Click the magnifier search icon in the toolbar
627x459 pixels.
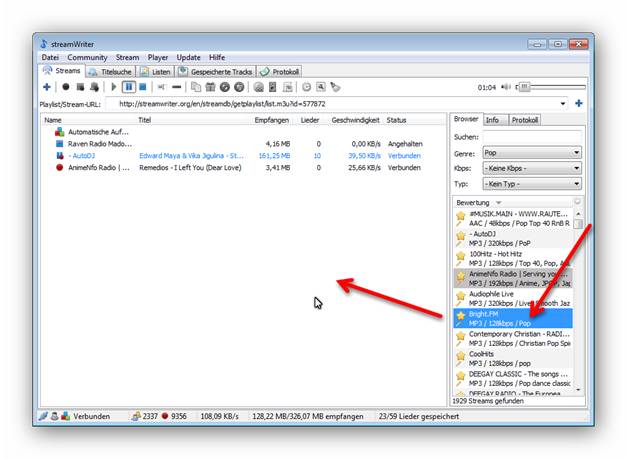[321, 87]
